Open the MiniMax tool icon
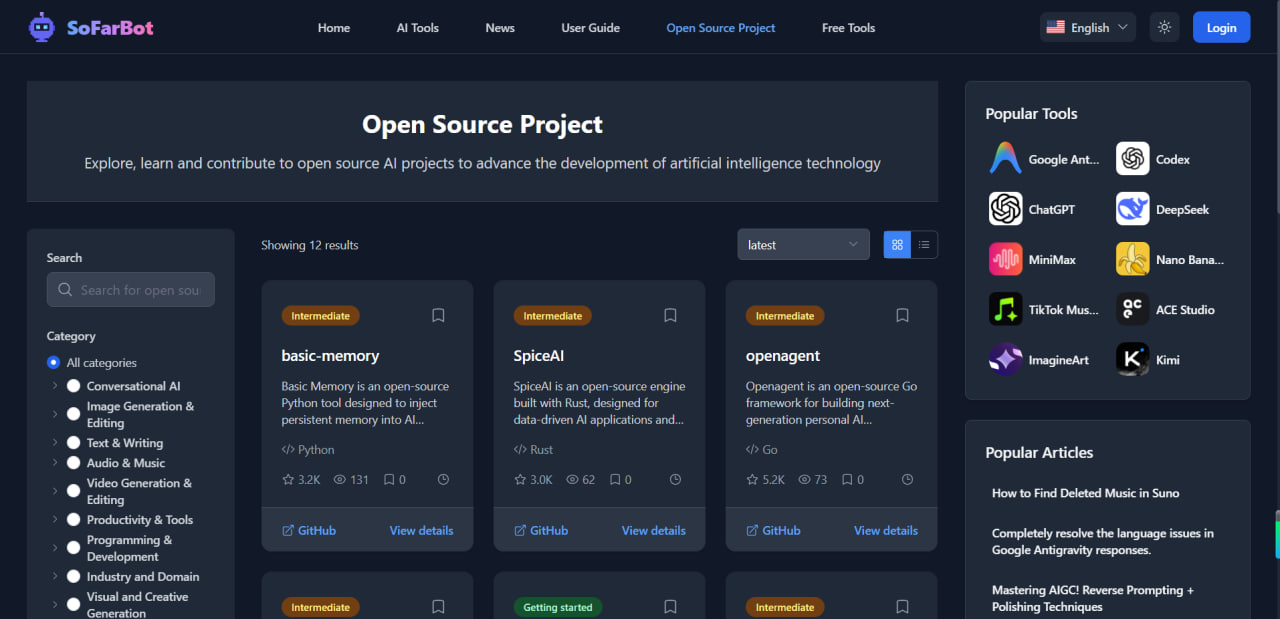This screenshot has height=619, width=1280. (1005, 259)
